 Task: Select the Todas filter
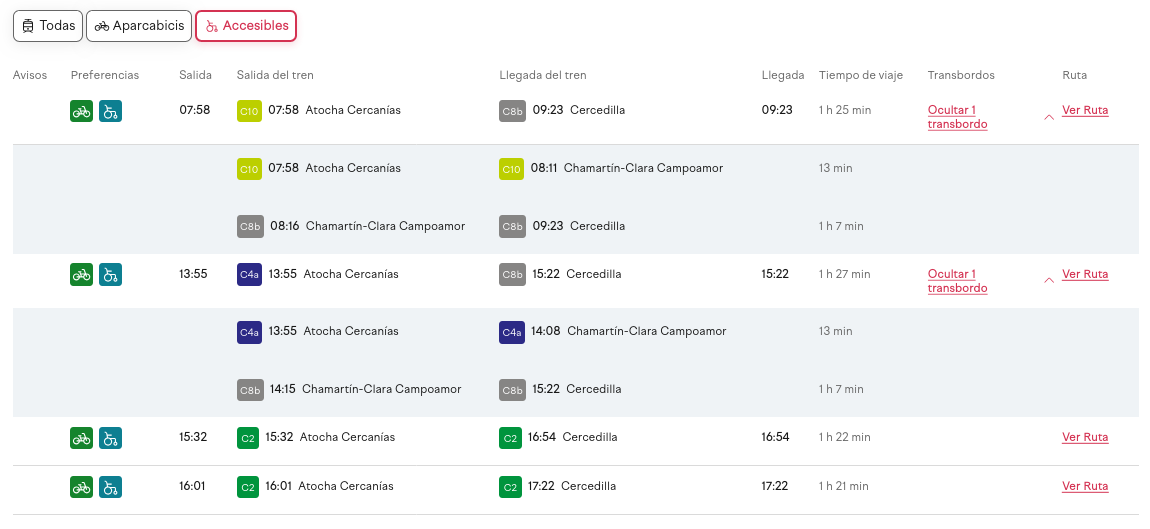[48, 26]
